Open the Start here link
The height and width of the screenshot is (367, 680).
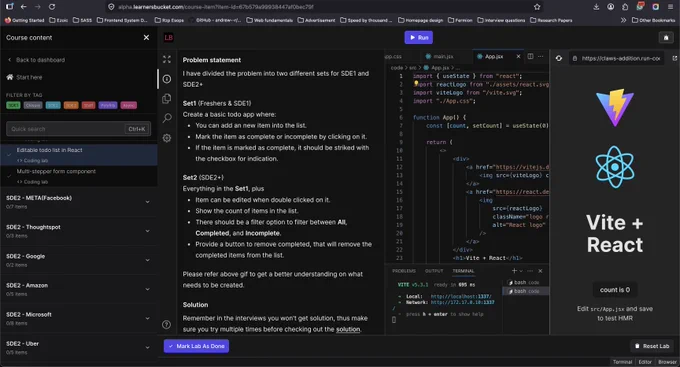(24, 77)
